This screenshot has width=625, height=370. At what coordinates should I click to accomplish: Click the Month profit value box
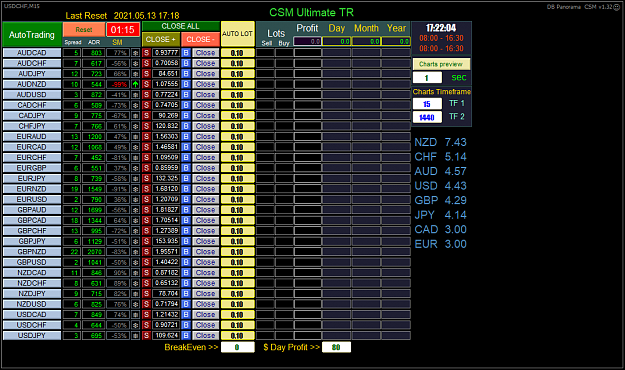366,41
